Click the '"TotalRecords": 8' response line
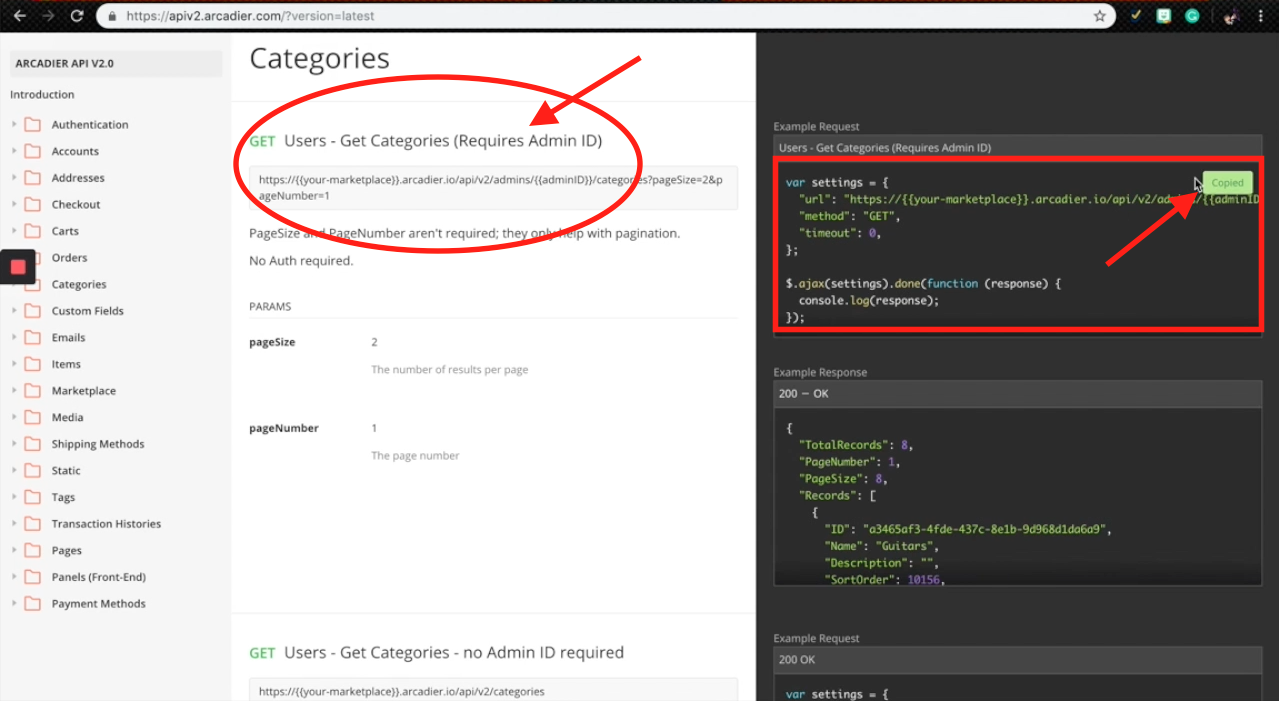This screenshot has width=1279, height=701. coord(856,445)
